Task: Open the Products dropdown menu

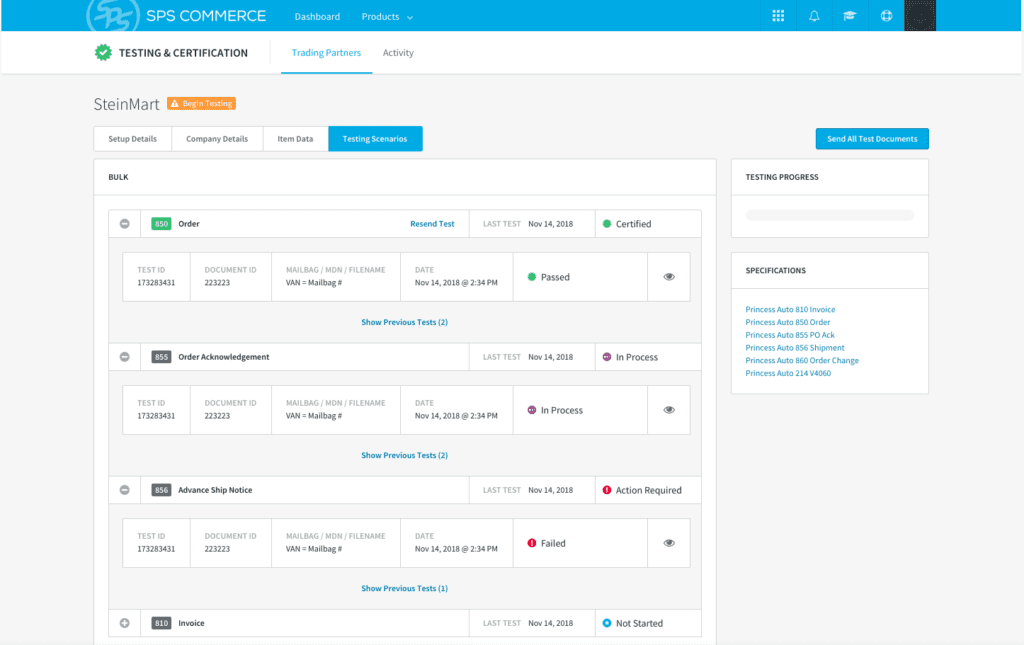Action: 387,17
